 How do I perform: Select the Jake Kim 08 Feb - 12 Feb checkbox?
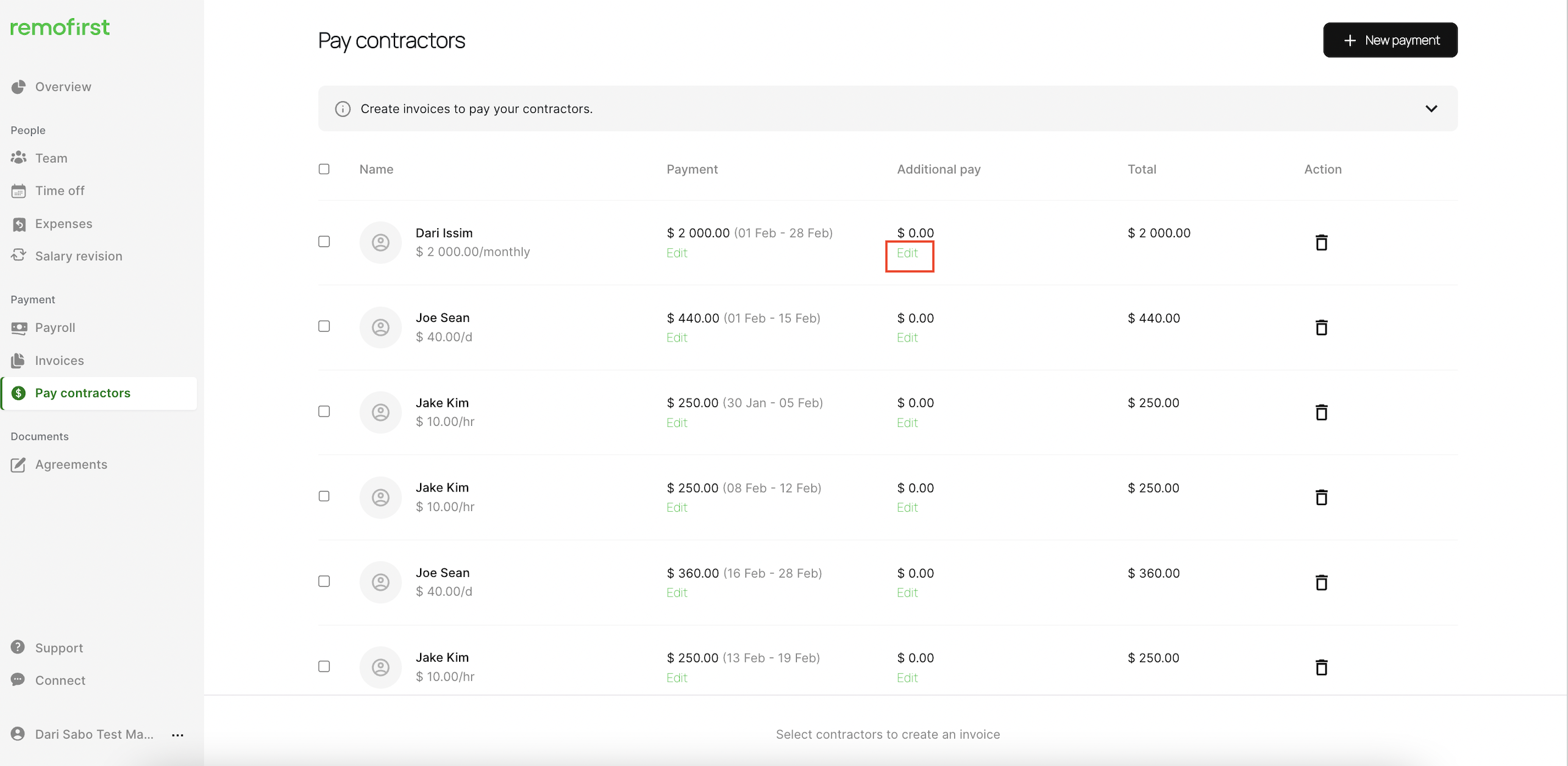coord(324,496)
